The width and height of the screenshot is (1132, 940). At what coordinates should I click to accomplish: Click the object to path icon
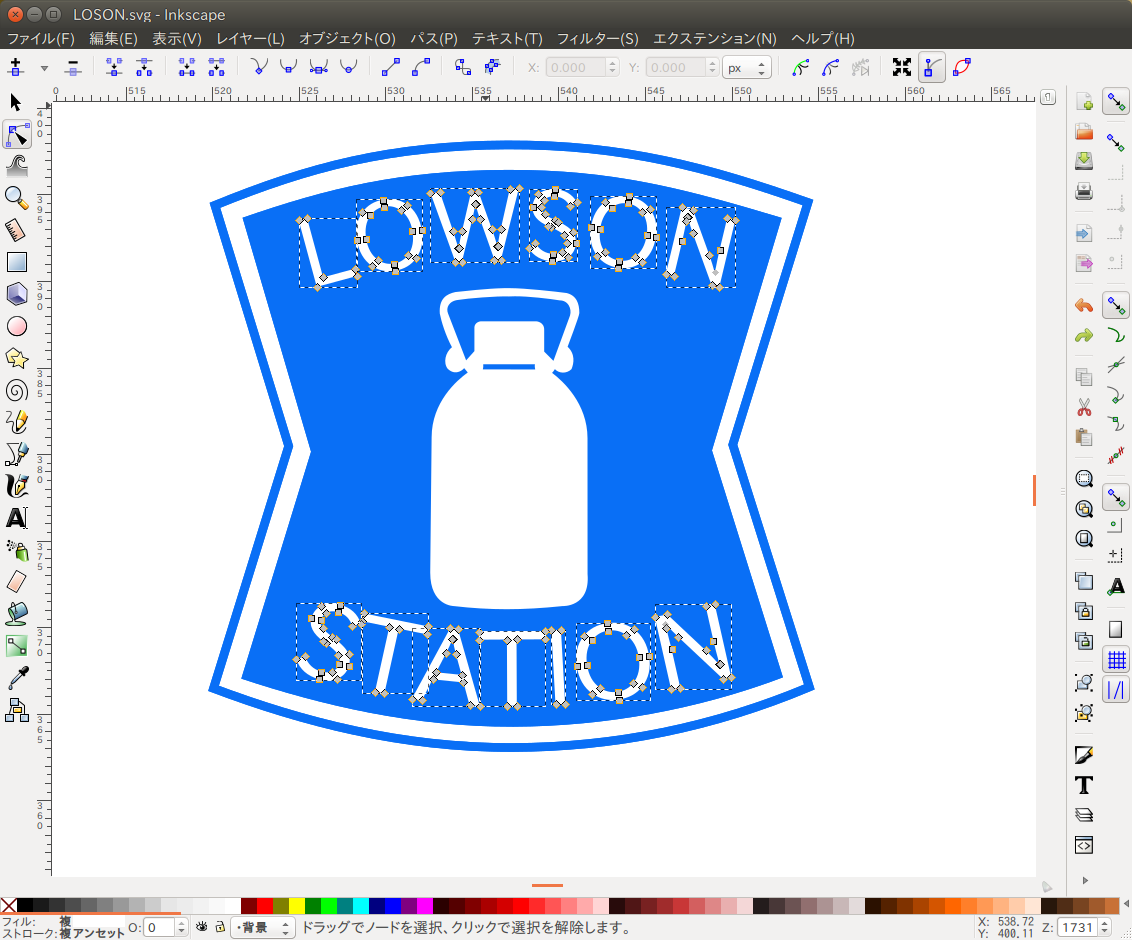pos(463,67)
